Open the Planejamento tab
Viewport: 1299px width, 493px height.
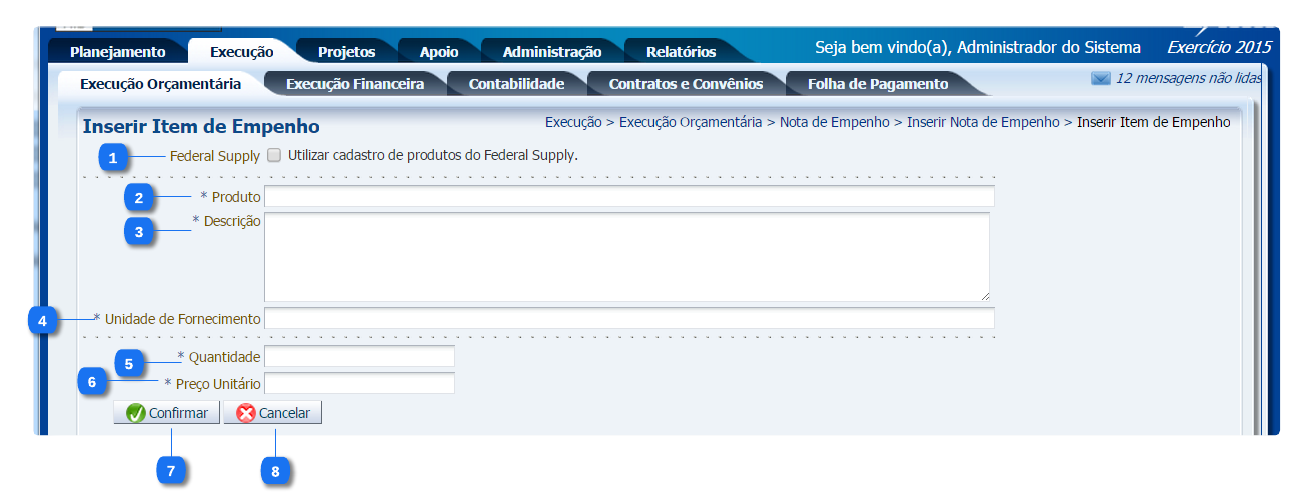[x=117, y=52]
